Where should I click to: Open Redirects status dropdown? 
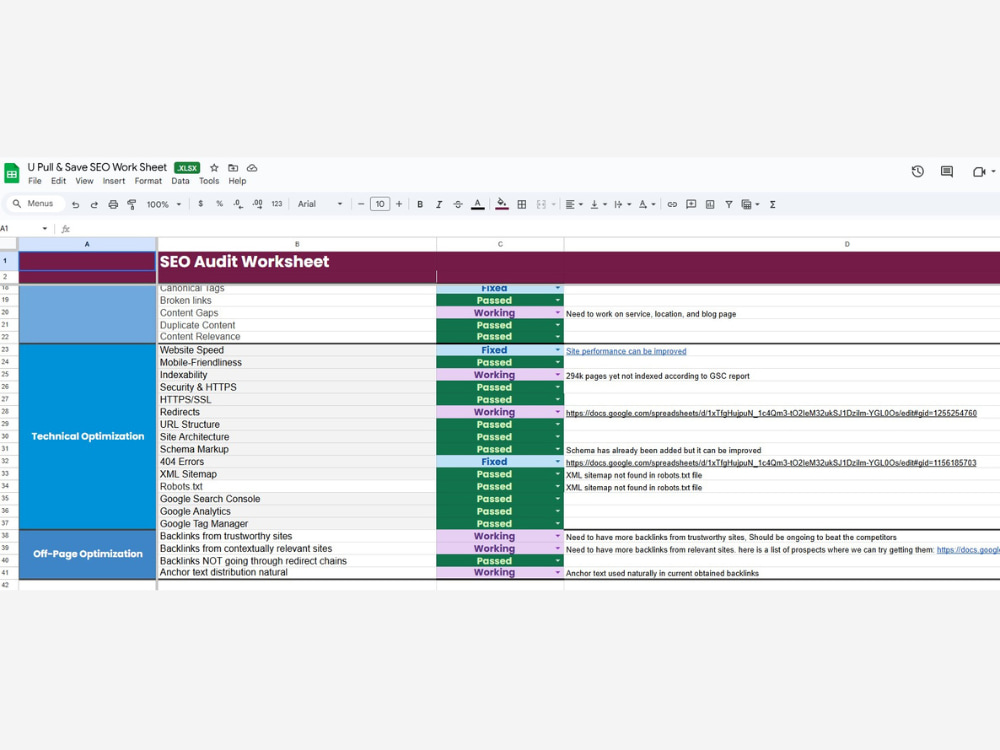pyautogui.click(x=557, y=412)
